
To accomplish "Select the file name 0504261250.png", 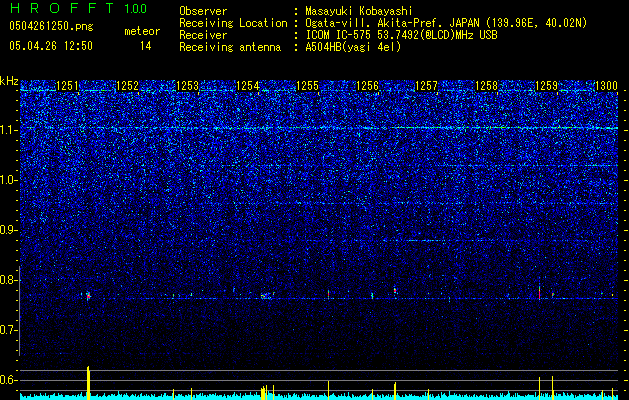I will point(51,26).
